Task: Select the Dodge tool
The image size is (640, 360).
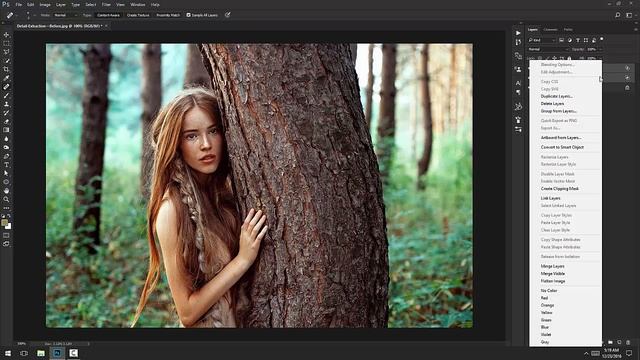Action: click(6, 147)
